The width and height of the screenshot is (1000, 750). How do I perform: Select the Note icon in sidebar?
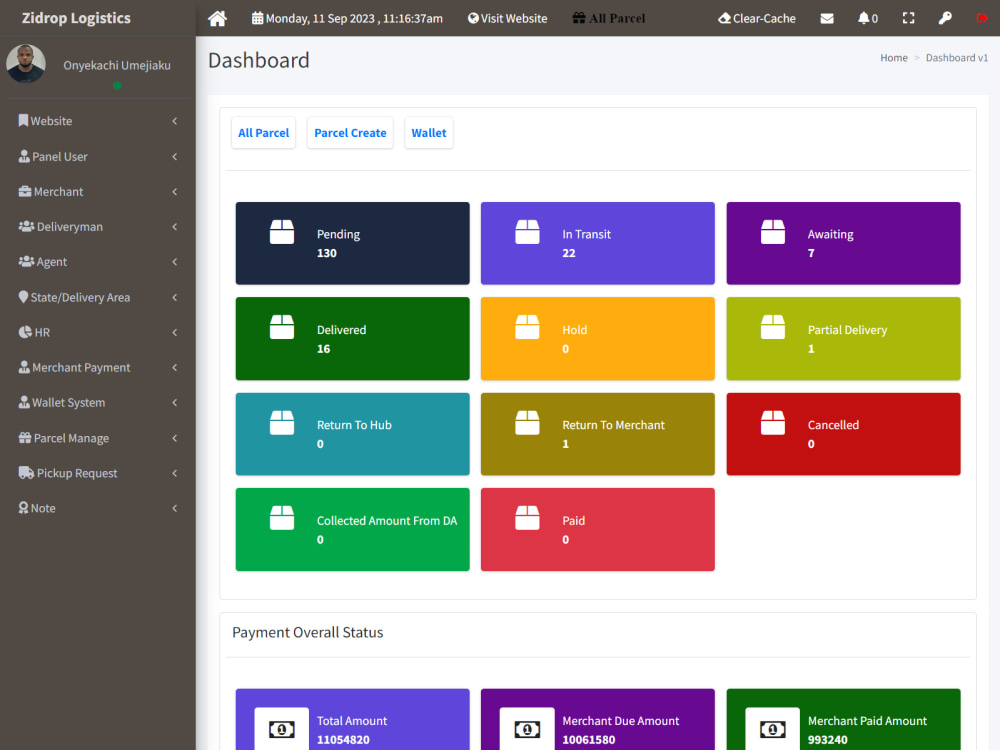(24, 508)
